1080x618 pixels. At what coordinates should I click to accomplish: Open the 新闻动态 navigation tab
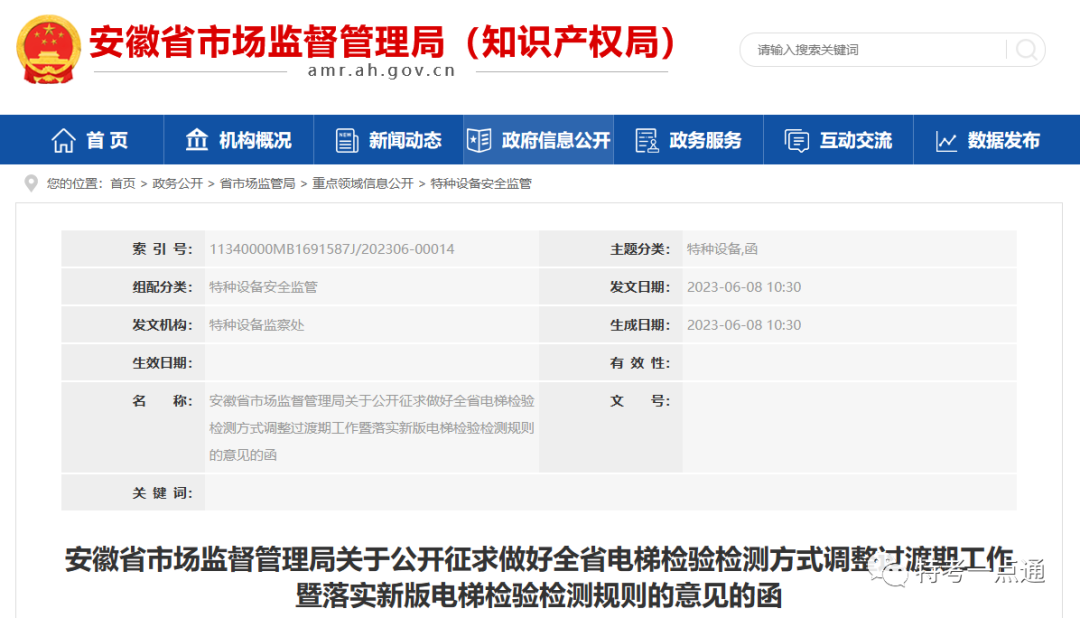[x=388, y=140]
